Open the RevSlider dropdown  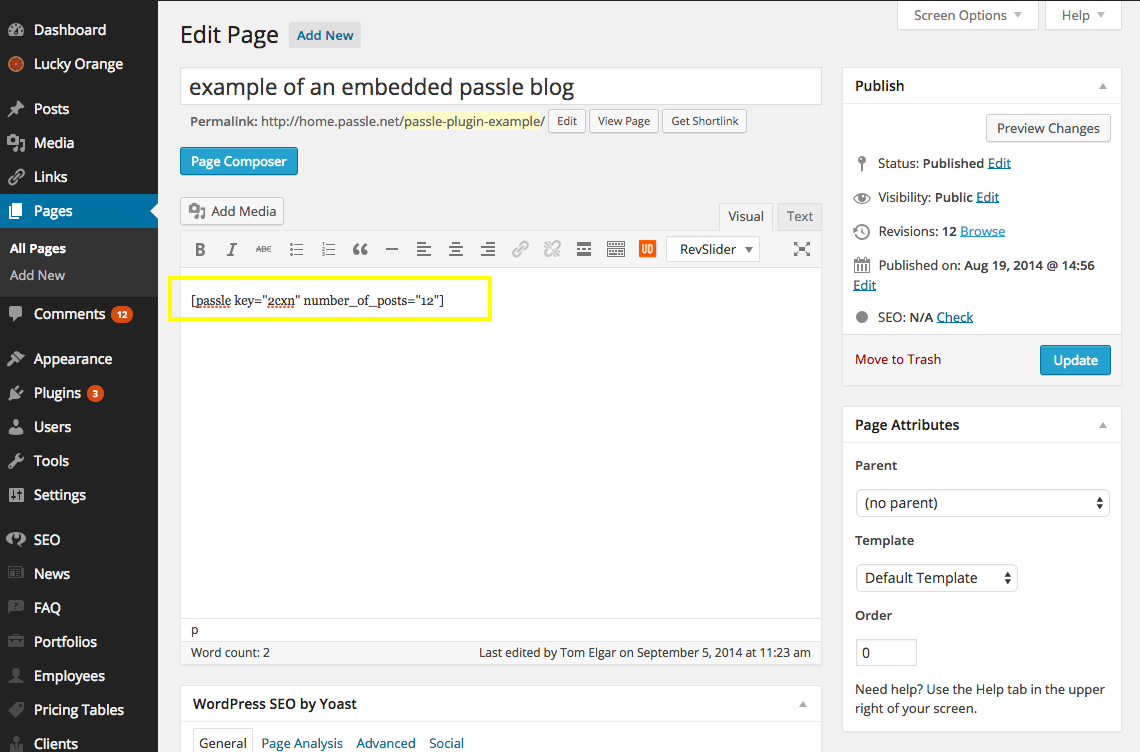tap(713, 249)
